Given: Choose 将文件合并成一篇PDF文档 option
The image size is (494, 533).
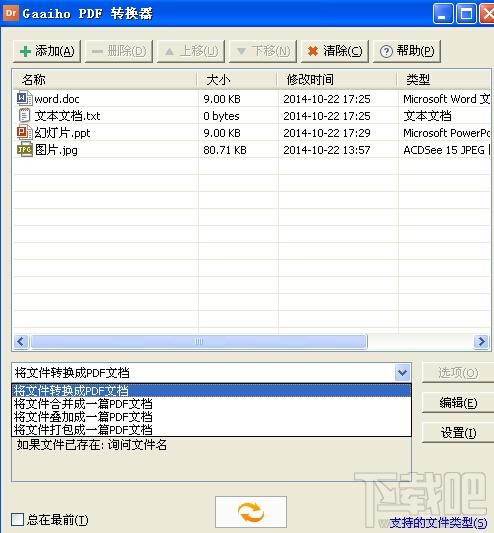Looking at the screenshot, I should (x=211, y=404).
